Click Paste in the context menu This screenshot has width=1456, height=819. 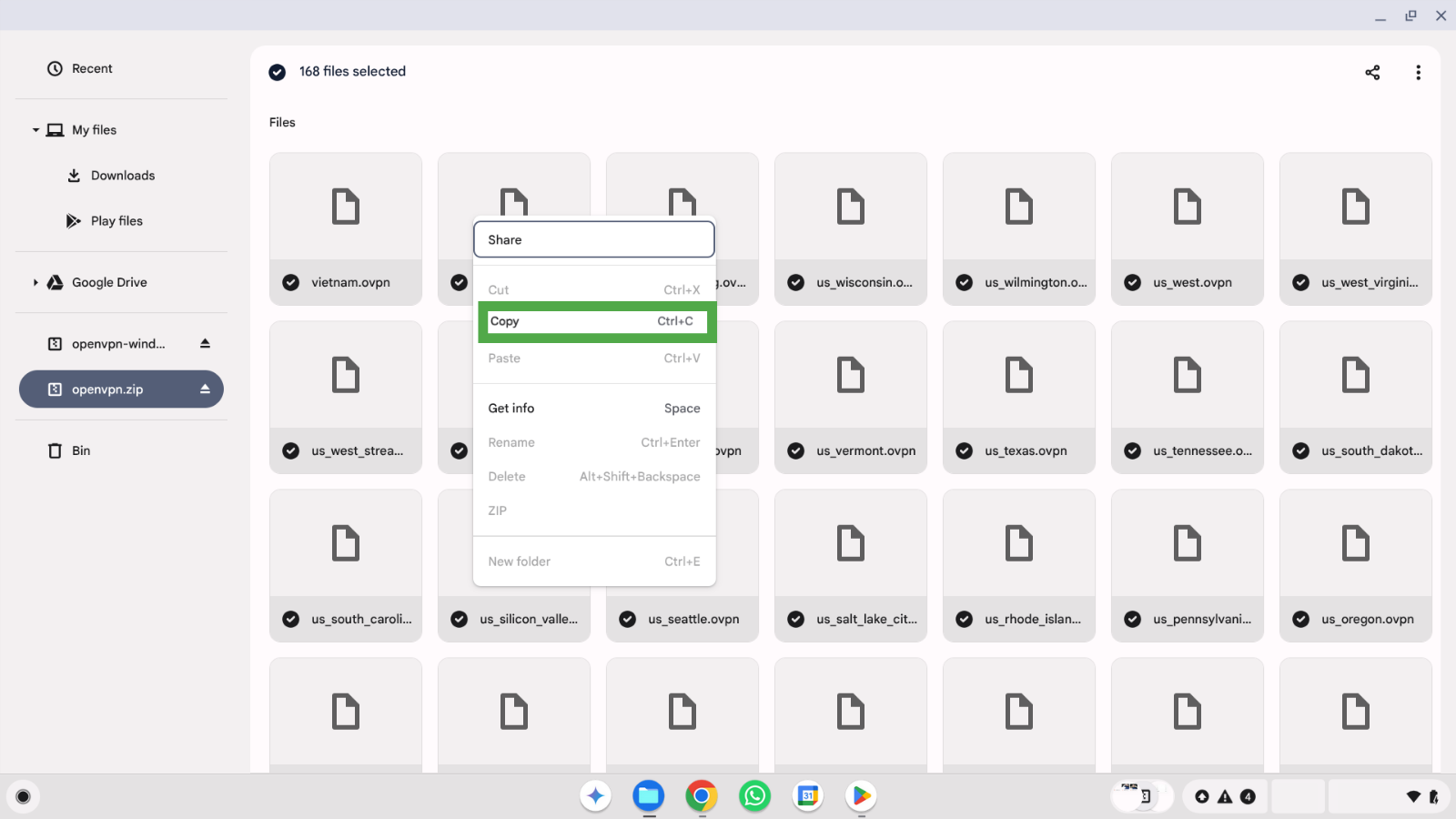(x=594, y=359)
